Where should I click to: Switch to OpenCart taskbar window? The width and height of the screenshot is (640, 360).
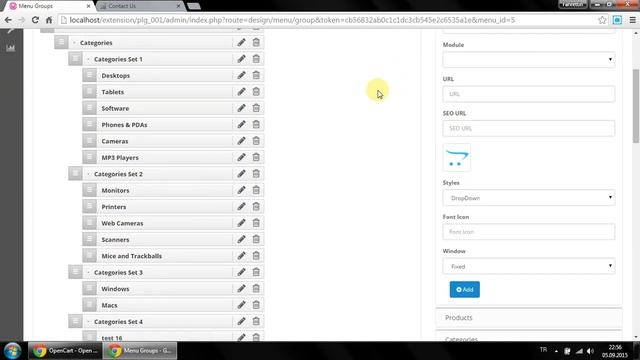(65, 351)
